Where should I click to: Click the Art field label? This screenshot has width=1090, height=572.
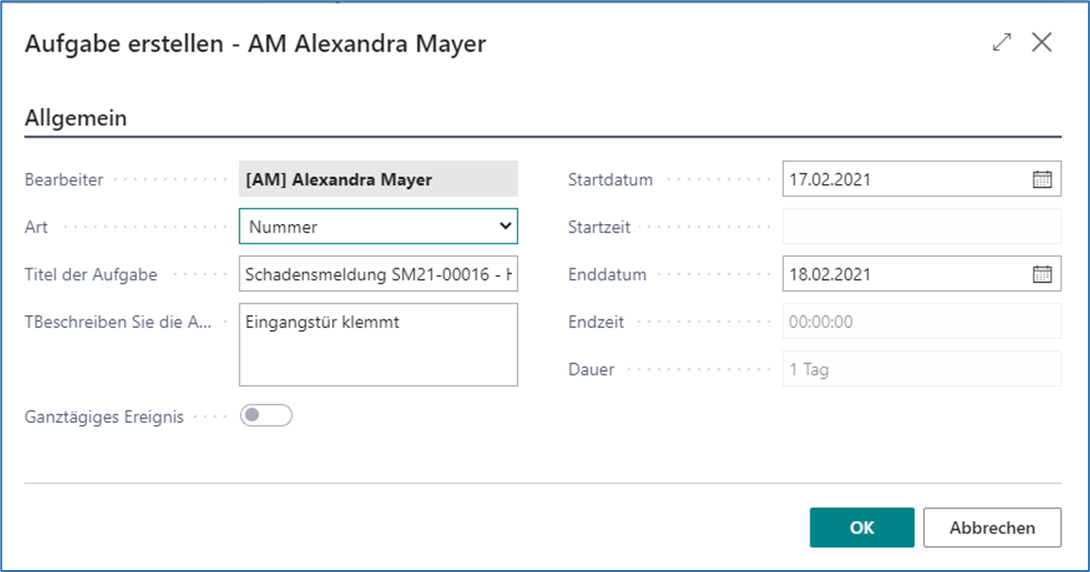(x=36, y=227)
